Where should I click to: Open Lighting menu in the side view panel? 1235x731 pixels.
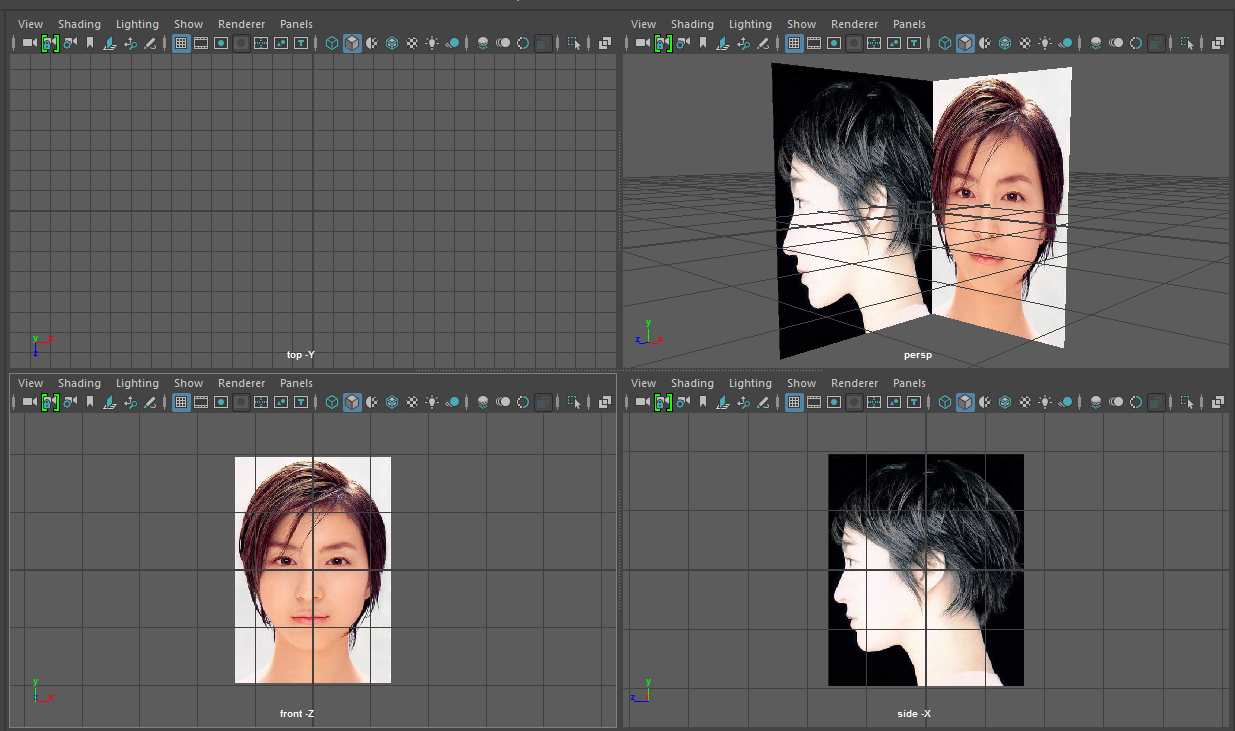click(x=750, y=383)
